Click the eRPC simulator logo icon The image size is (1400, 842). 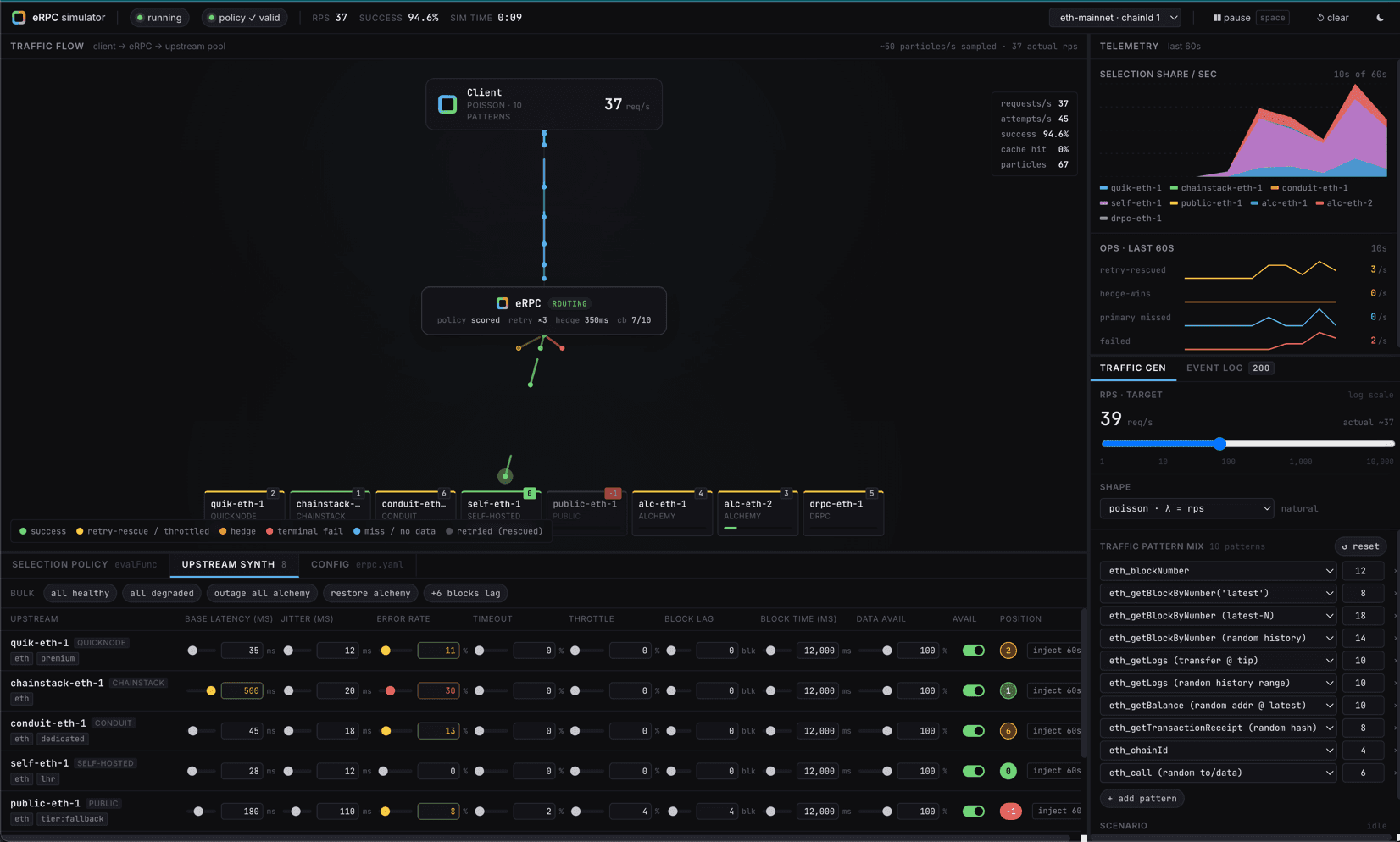tap(19, 18)
